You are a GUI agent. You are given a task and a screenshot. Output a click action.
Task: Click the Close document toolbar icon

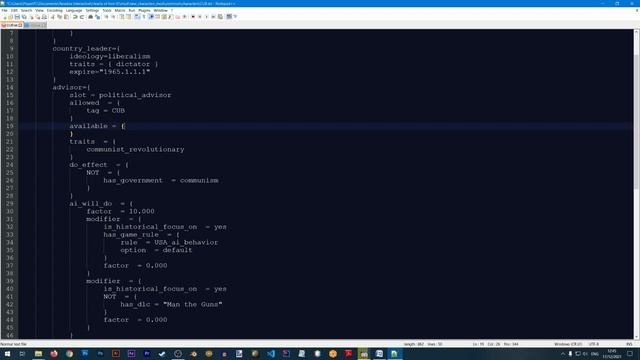[32, 17]
